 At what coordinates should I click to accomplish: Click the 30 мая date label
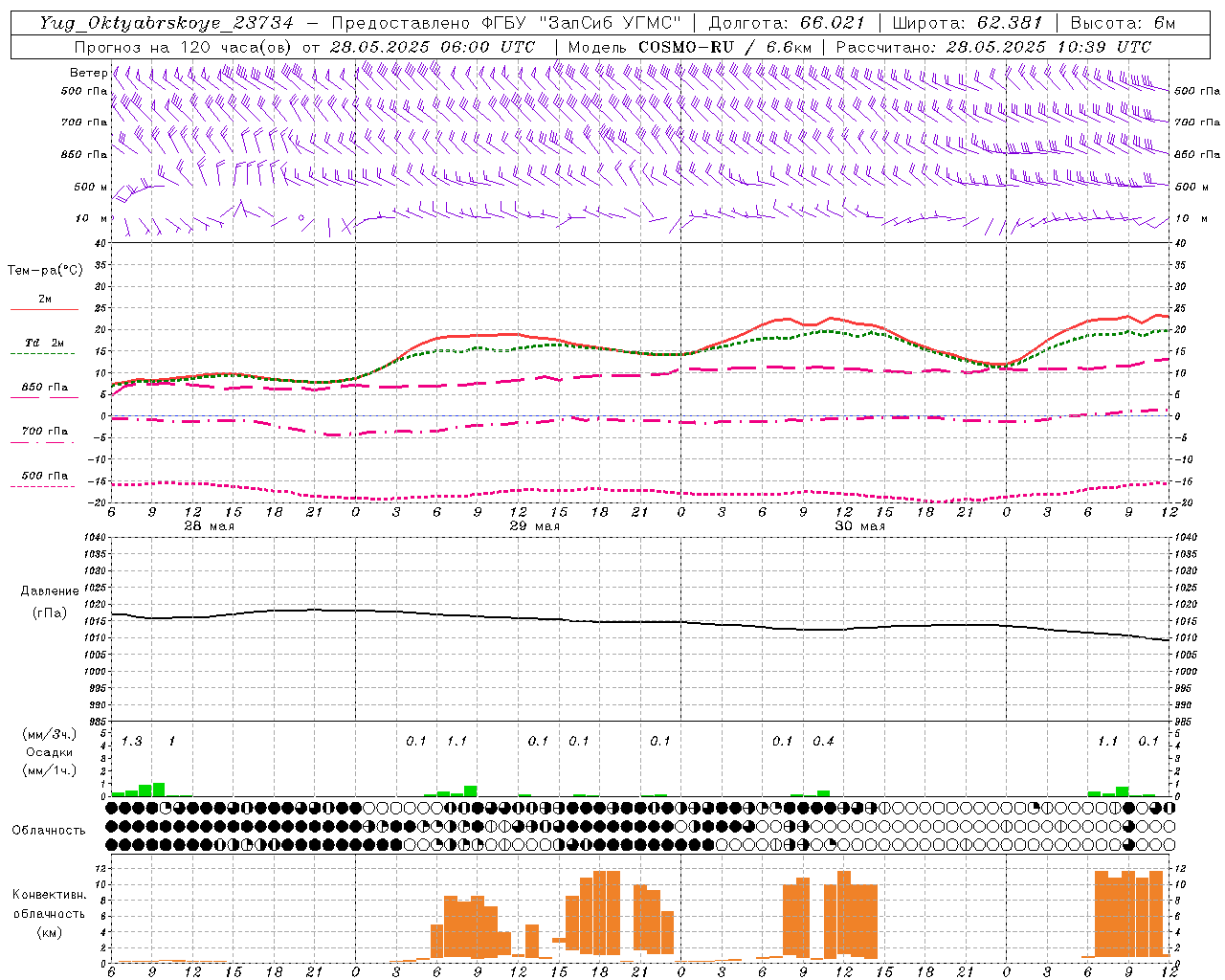click(859, 526)
